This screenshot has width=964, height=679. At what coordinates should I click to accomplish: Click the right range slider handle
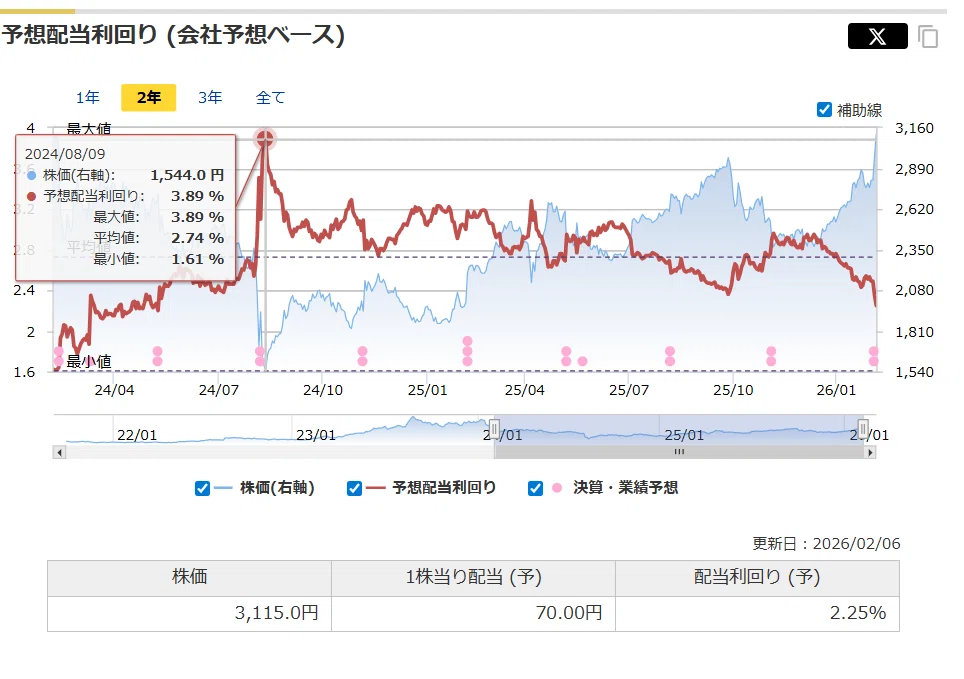(863, 428)
